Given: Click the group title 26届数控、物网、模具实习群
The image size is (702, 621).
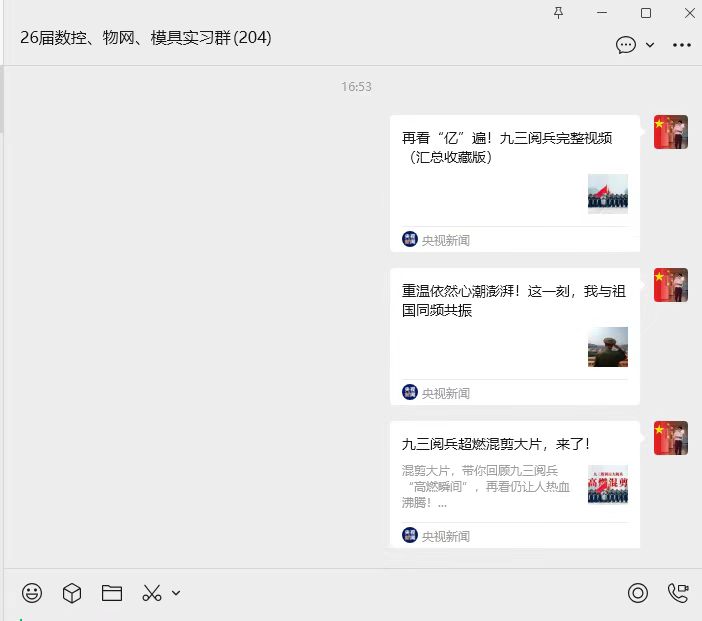Looking at the screenshot, I should 145,38.
